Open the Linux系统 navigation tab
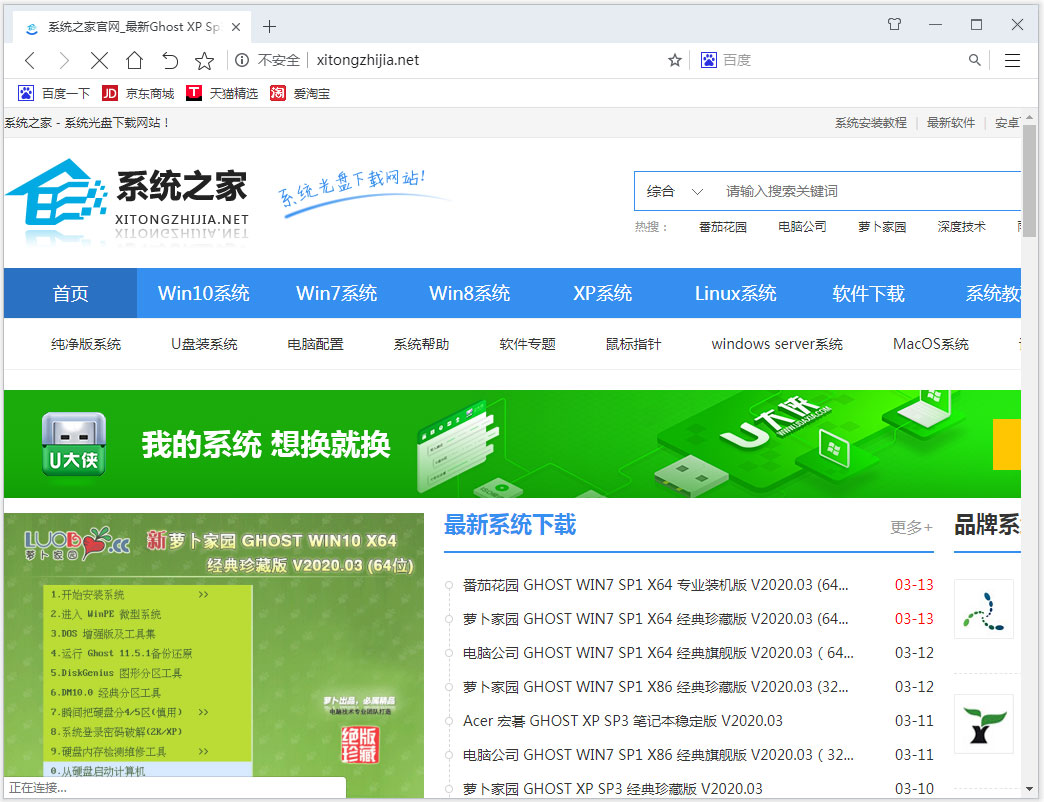The width and height of the screenshot is (1044, 802). click(x=735, y=293)
